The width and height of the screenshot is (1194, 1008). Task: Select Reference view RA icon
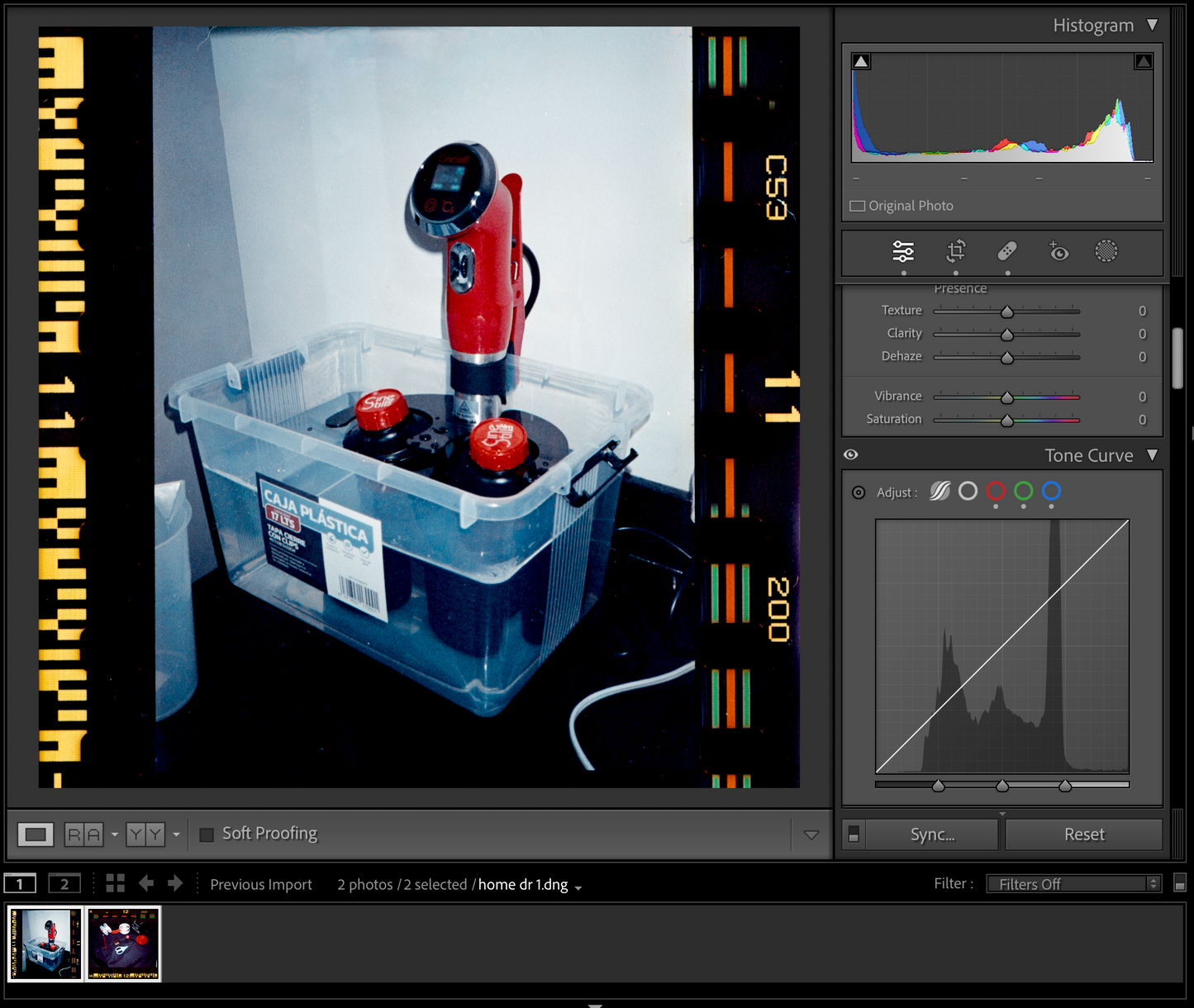(x=83, y=834)
